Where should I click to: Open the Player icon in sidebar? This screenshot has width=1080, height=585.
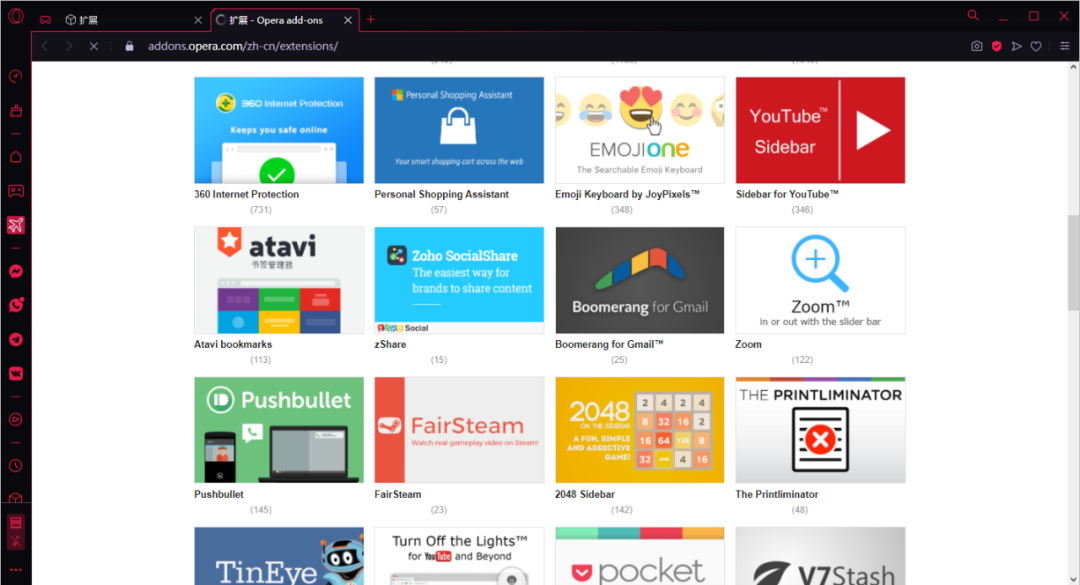point(16,420)
